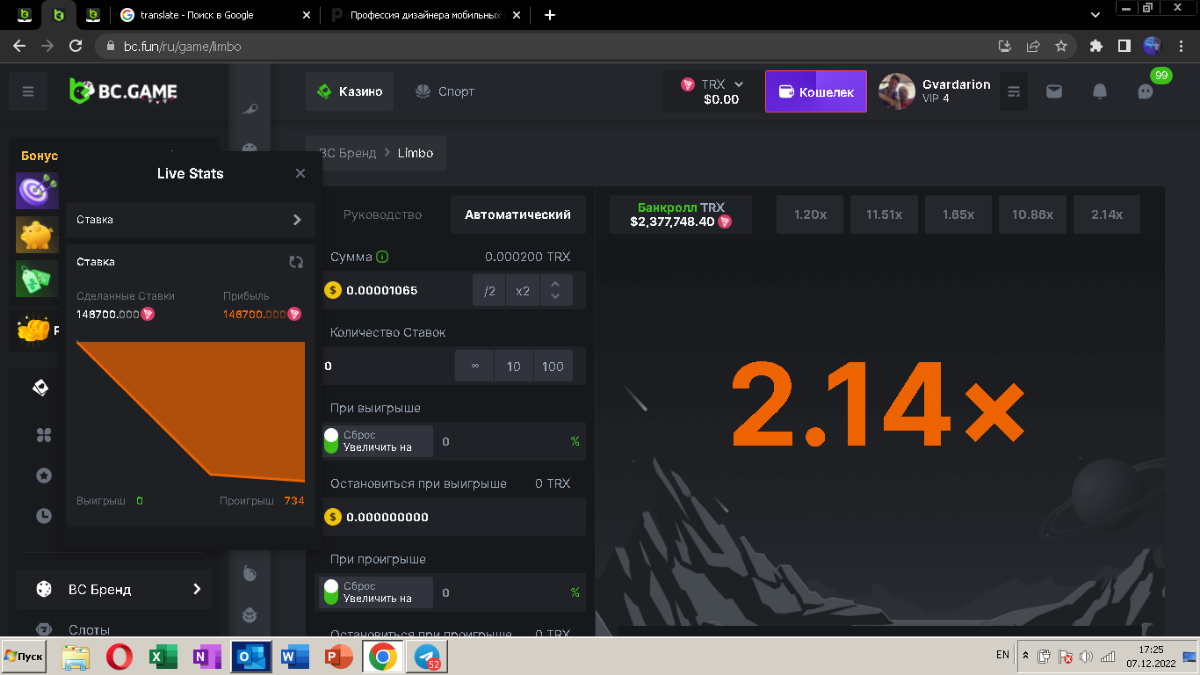Image resolution: width=1200 pixels, height=675 pixels.
Task: Open the hamburger sidebar menu
Action: point(28,92)
